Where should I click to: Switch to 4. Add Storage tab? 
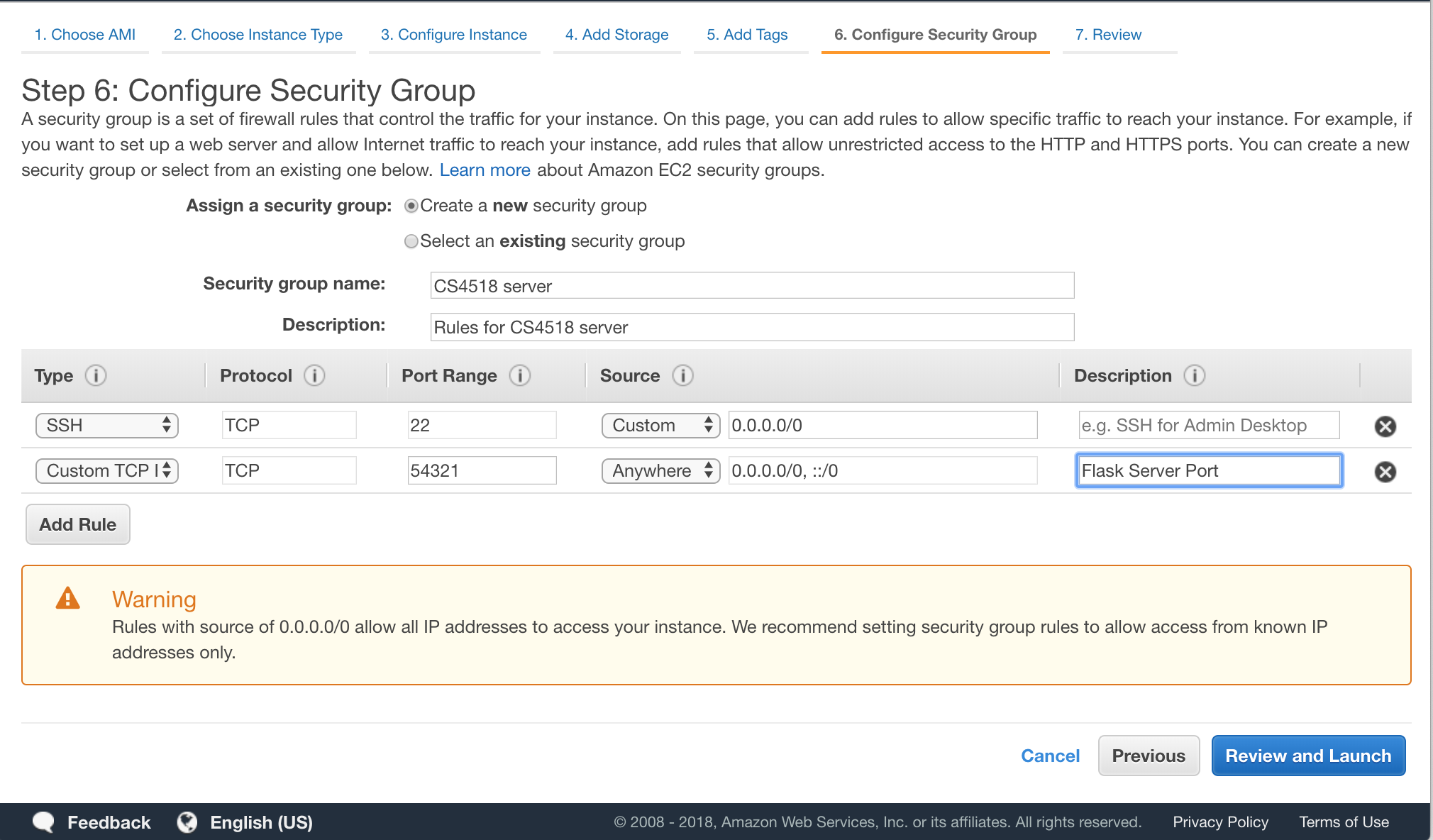[616, 35]
